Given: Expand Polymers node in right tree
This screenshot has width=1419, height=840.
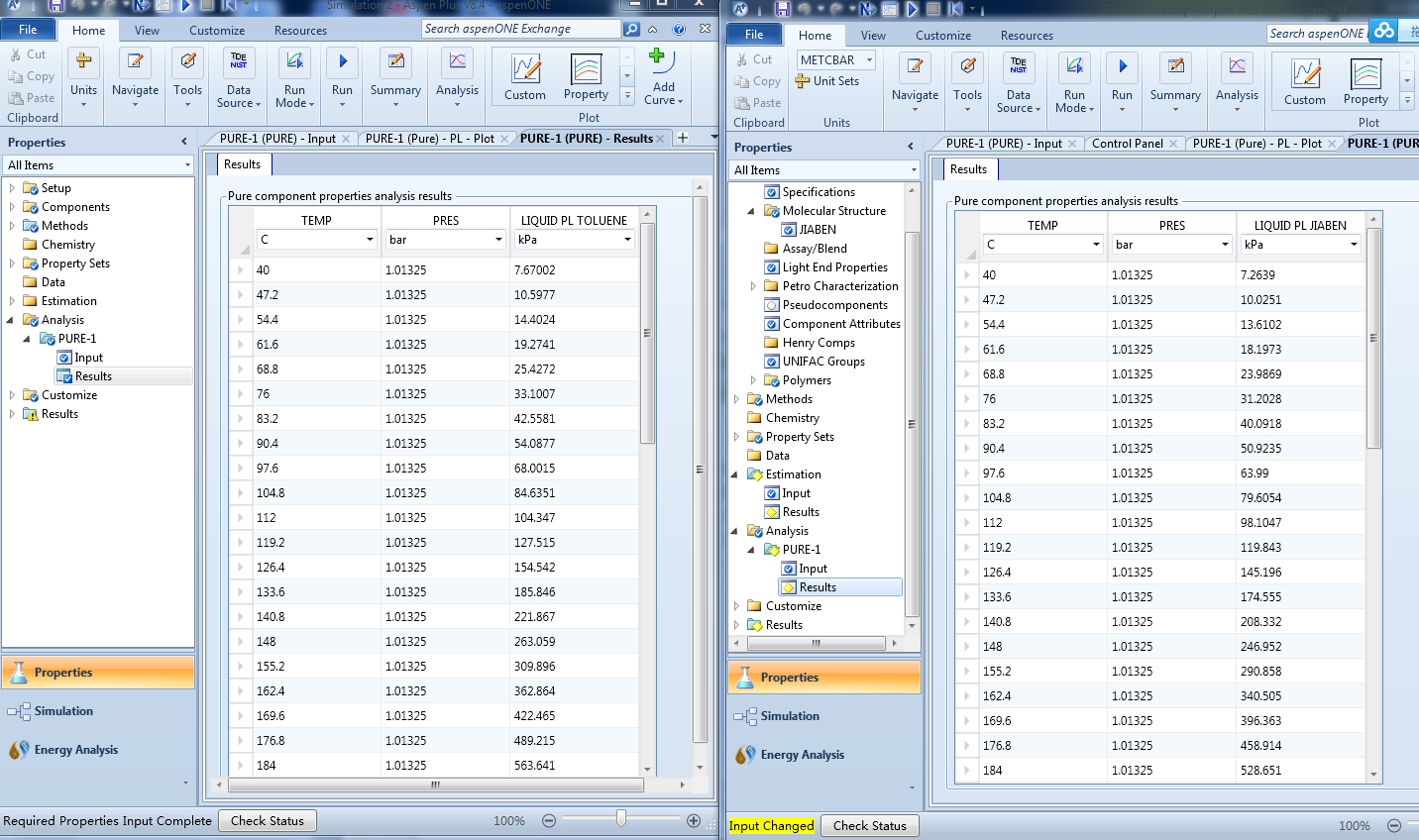Looking at the screenshot, I should coord(753,380).
